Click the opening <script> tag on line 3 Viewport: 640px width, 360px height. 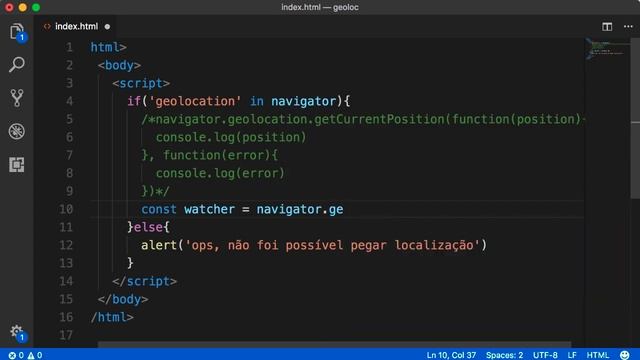pyautogui.click(x=141, y=83)
